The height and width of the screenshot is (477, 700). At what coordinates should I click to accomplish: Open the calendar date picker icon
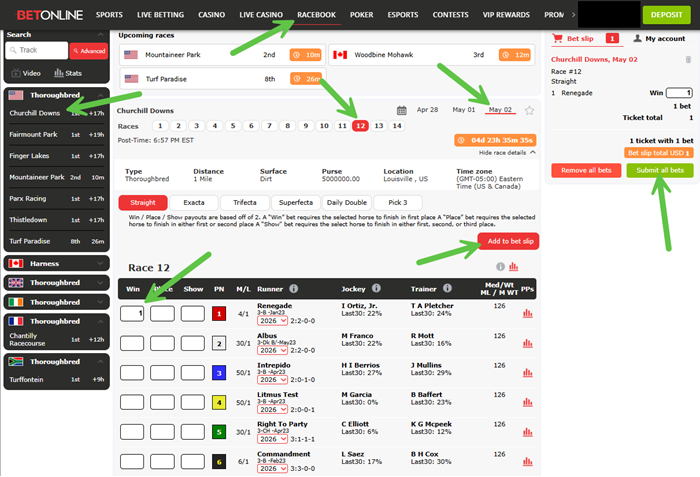pyautogui.click(x=401, y=110)
